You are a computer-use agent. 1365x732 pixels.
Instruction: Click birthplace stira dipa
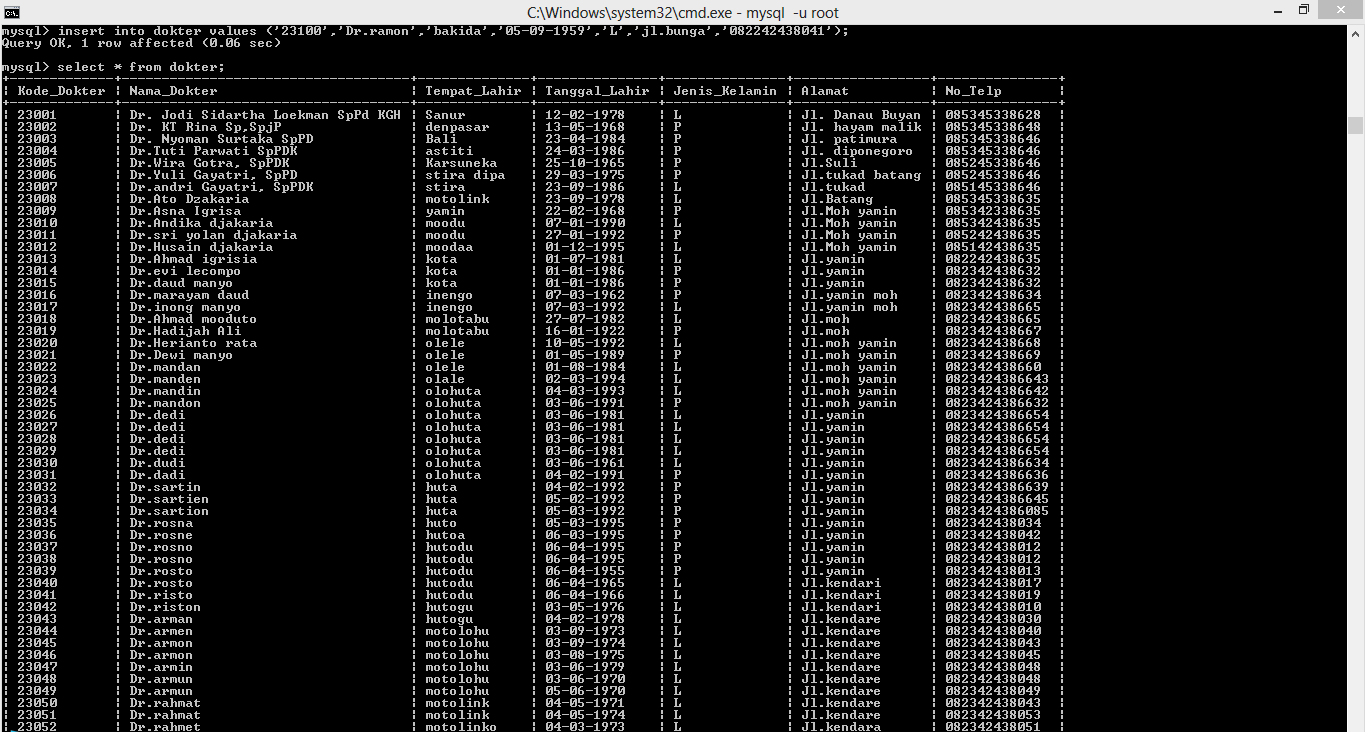465,175
